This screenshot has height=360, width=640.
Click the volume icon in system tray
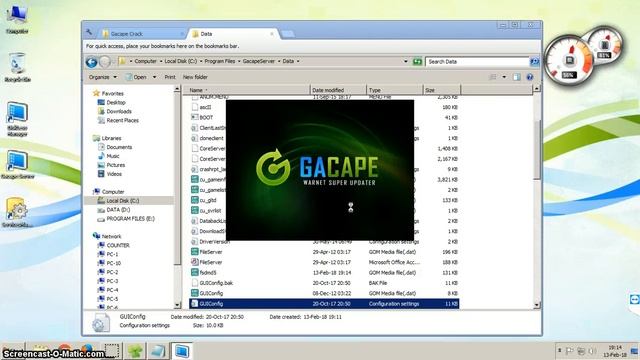tap(592, 351)
